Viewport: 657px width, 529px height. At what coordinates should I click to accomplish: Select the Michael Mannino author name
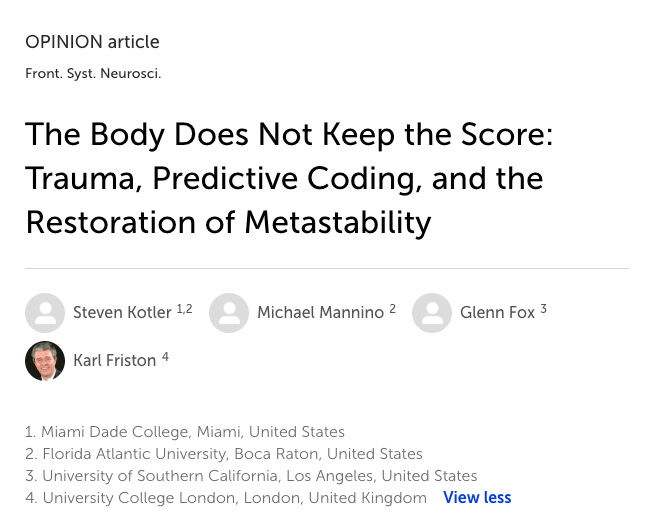point(320,313)
